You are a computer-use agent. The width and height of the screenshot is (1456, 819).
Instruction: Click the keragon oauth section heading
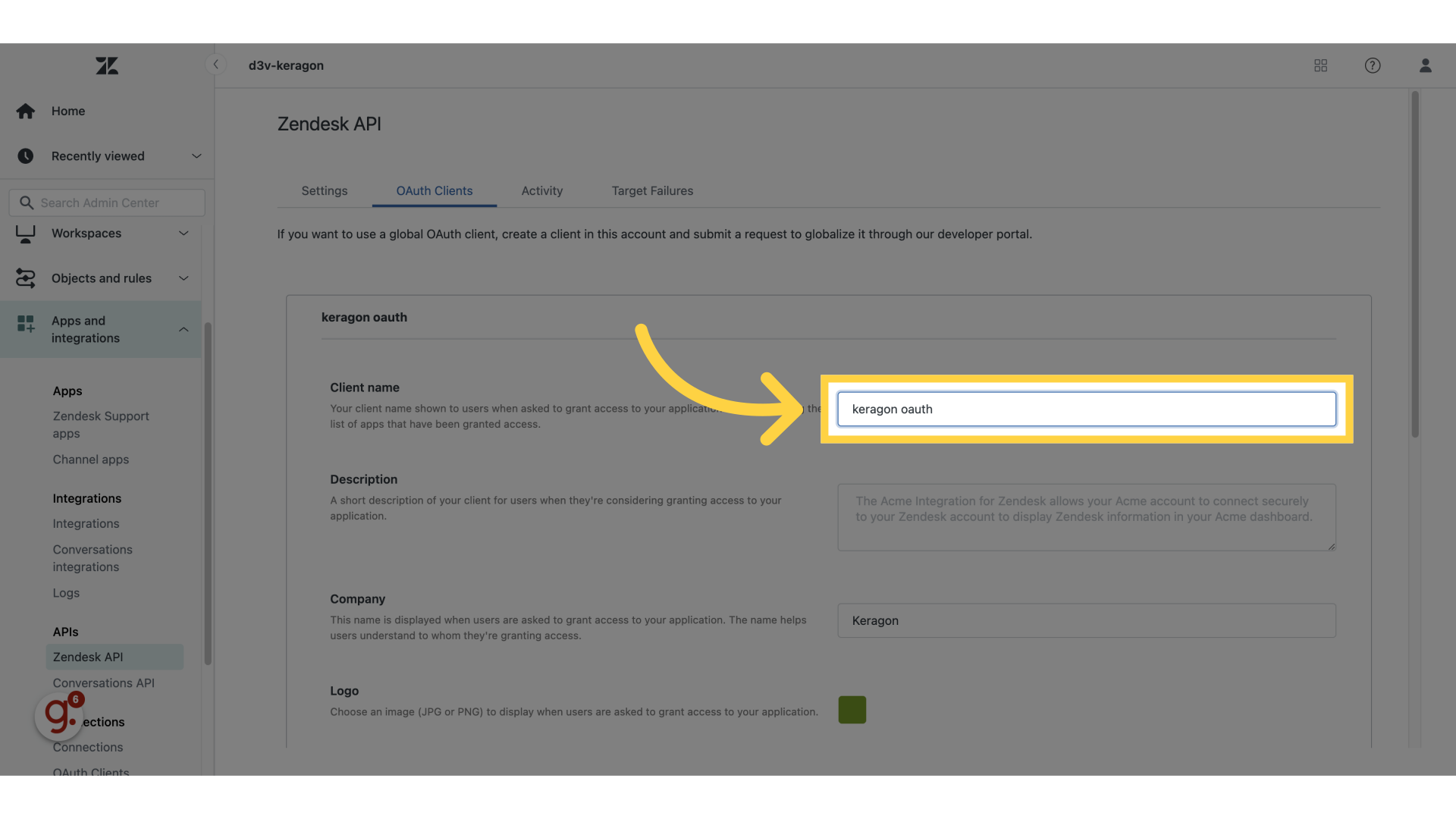pos(364,318)
